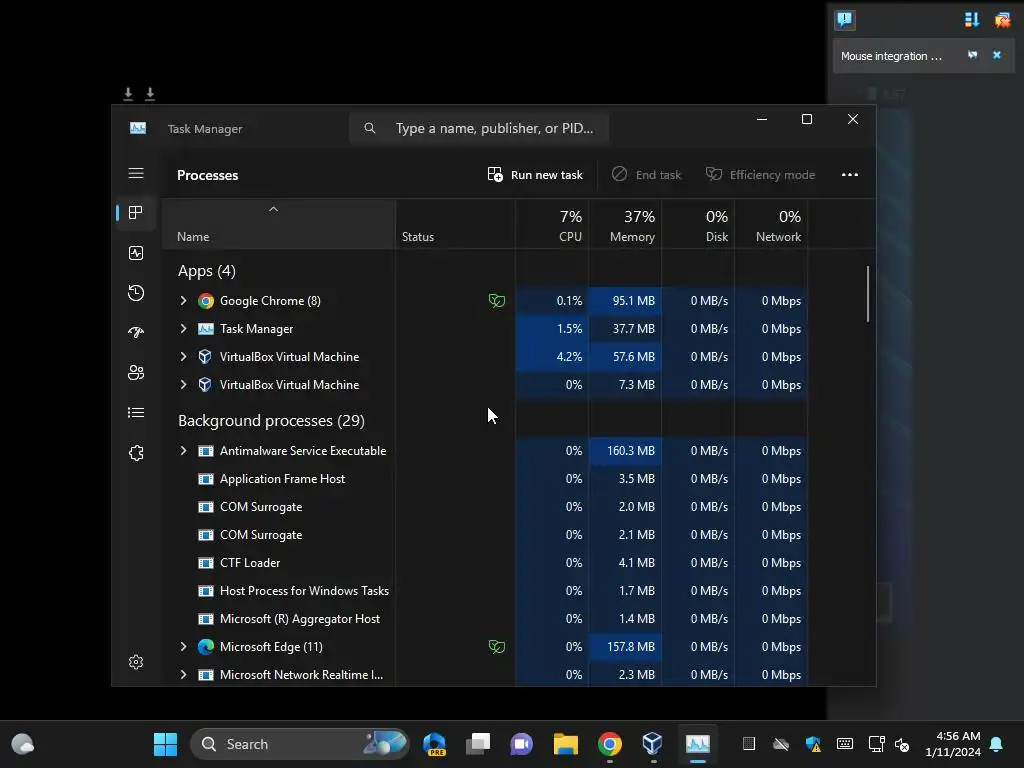The image size is (1024, 768).
Task: Expand the Task Manager process row
Action: pyautogui.click(x=184, y=328)
